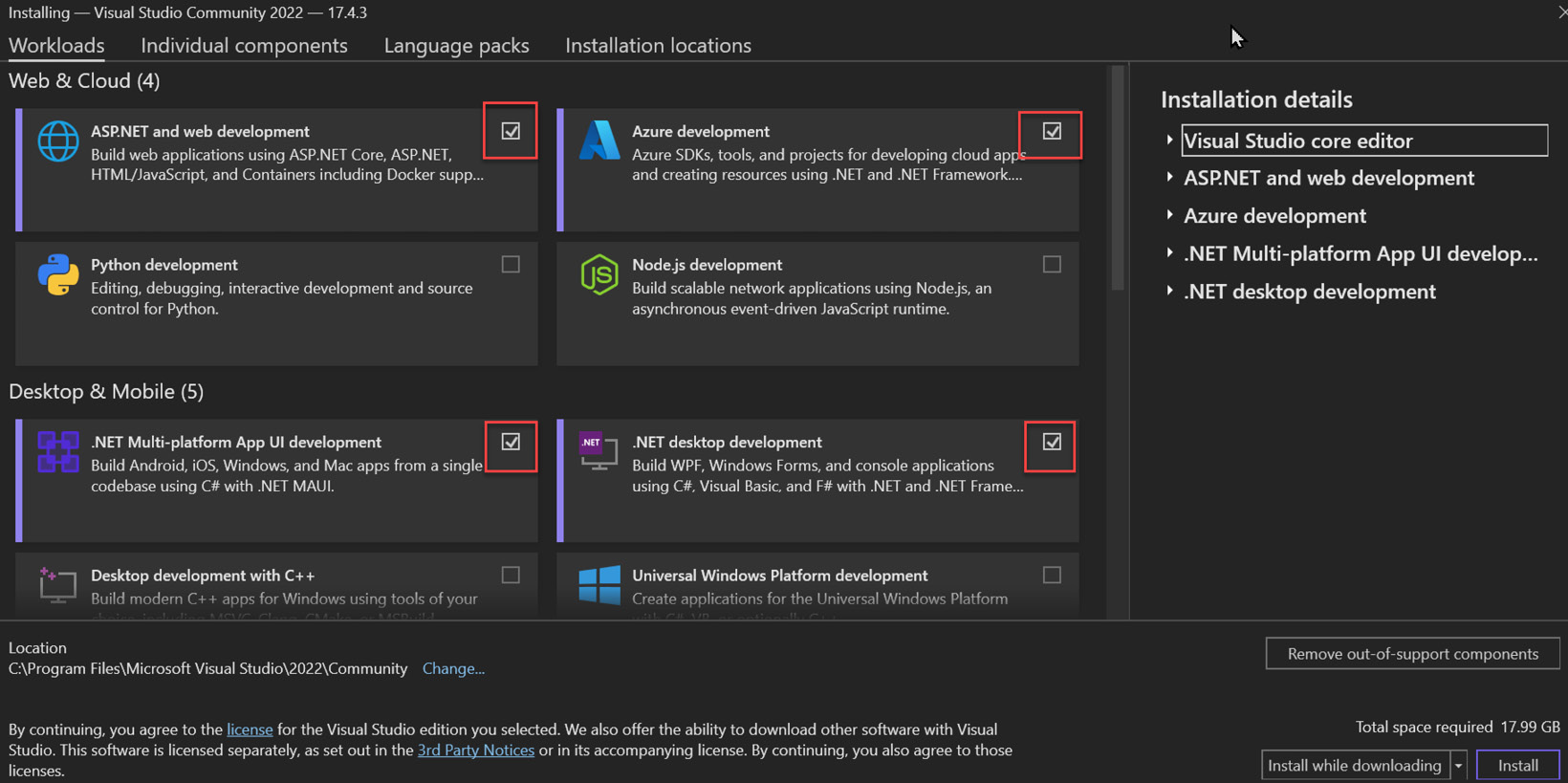Open the install mode dropdown arrow

pyautogui.click(x=1458, y=766)
